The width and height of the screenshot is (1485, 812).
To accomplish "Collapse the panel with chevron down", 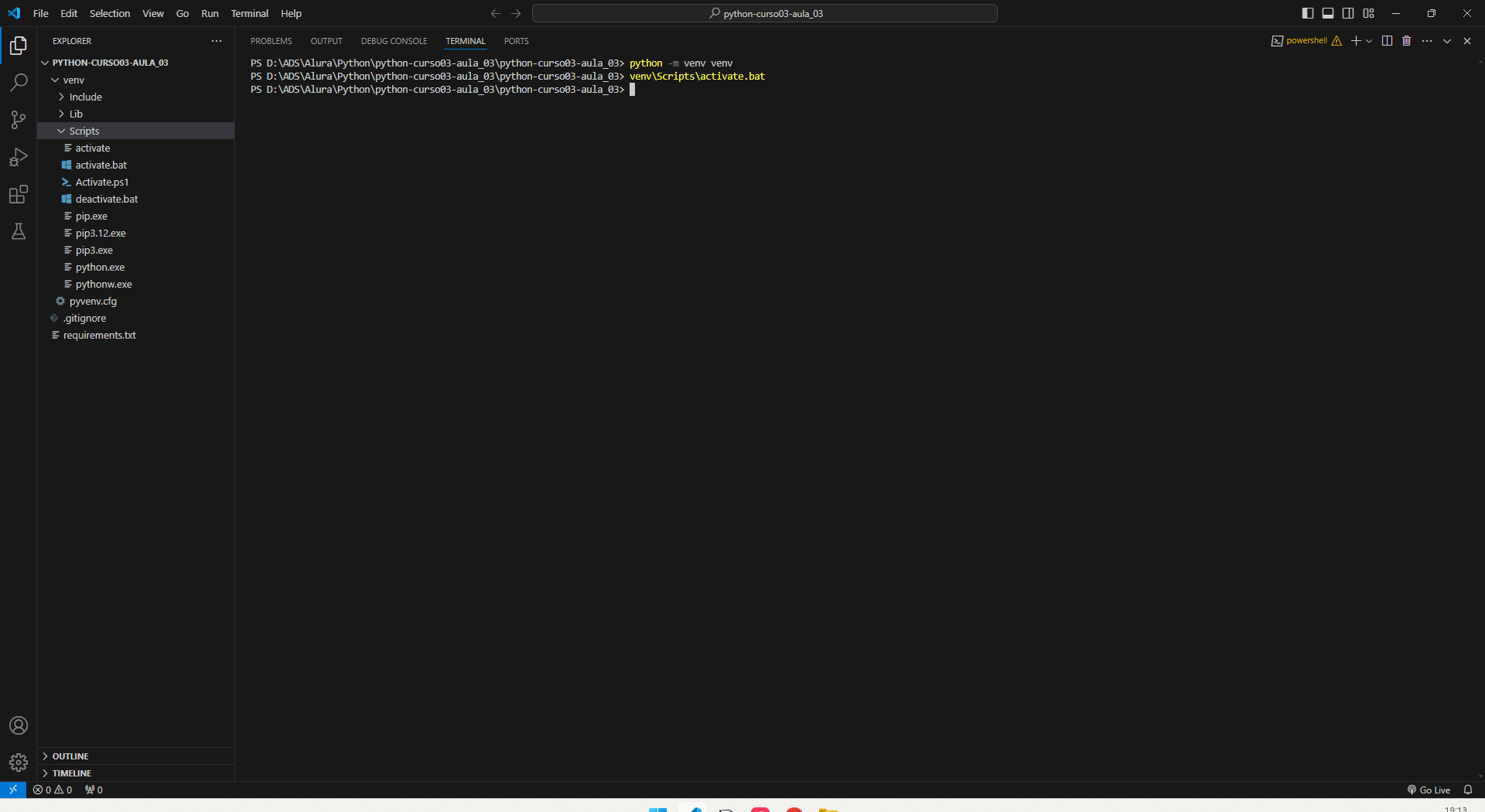I will point(1447,41).
